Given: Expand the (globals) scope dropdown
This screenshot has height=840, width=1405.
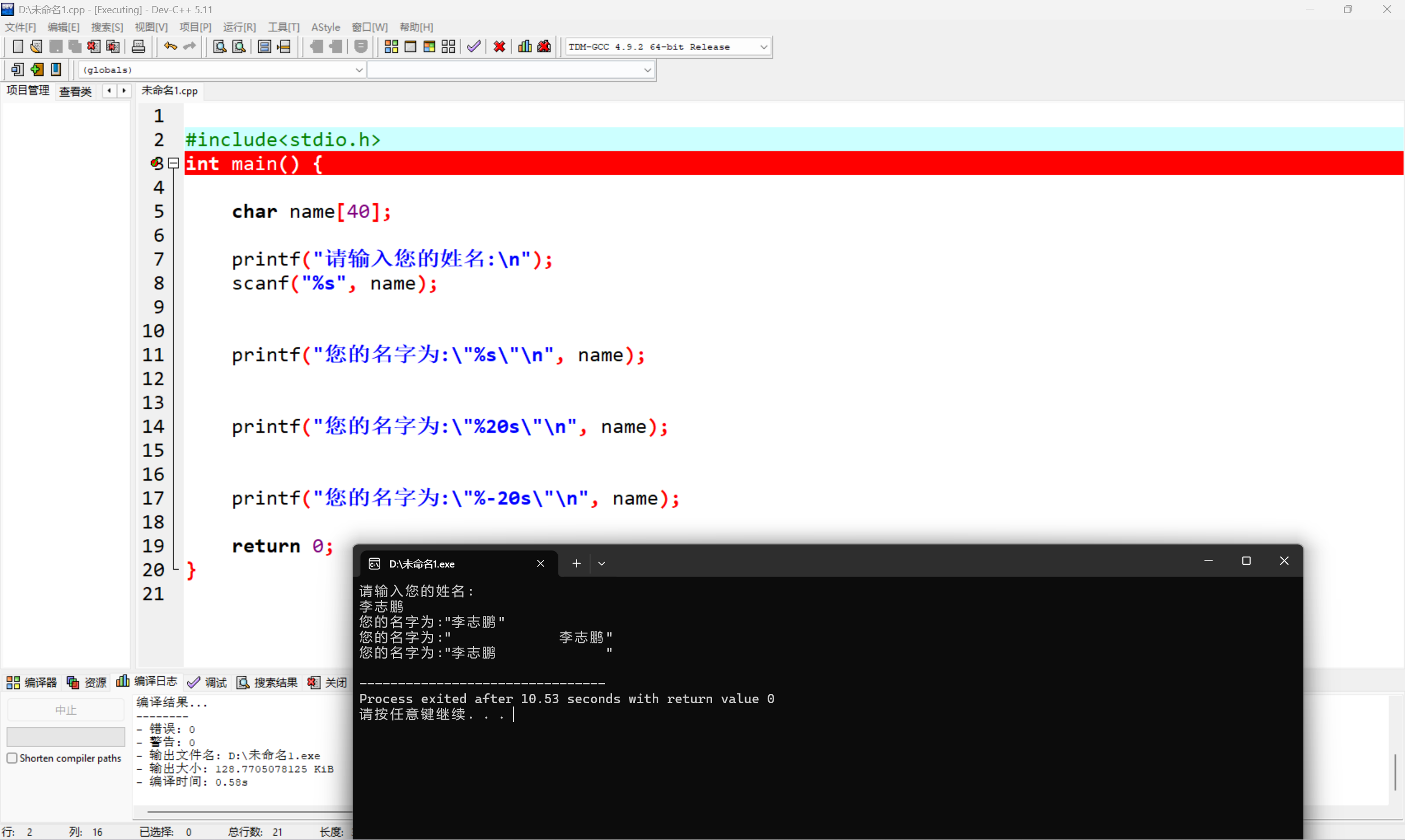Looking at the screenshot, I should (x=358, y=70).
